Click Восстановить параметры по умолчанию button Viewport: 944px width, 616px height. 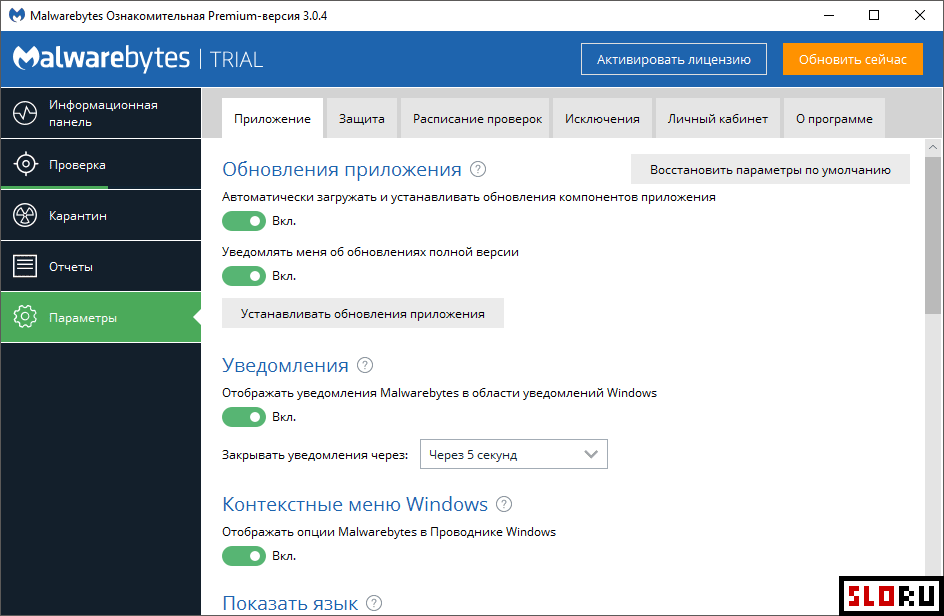point(770,170)
